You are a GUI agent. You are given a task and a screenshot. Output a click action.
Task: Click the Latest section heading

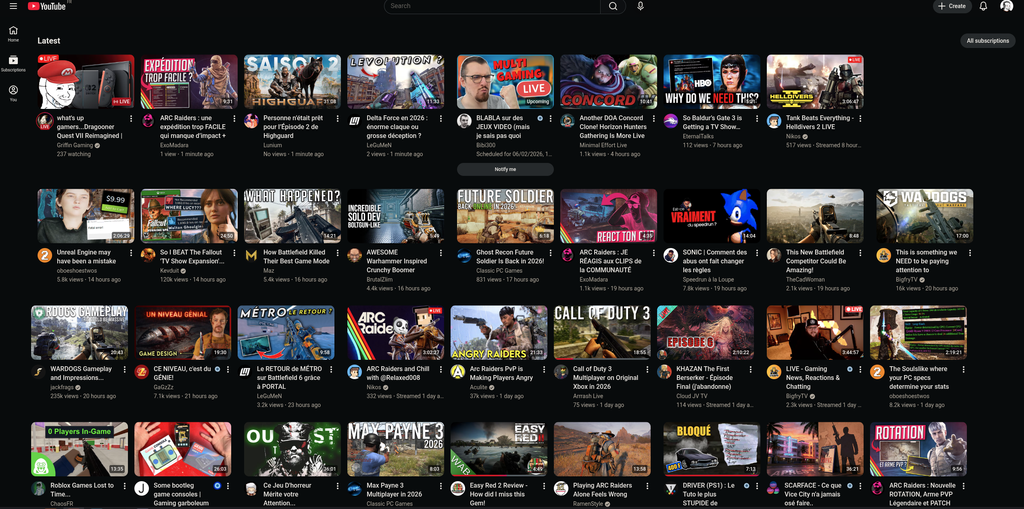(x=49, y=41)
